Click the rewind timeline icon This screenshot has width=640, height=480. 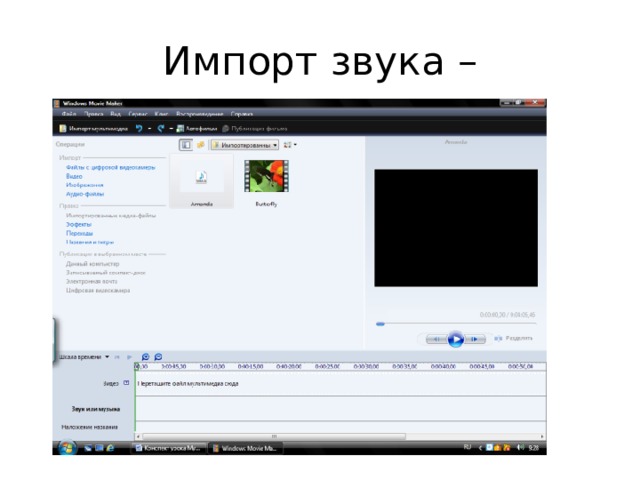coord(117,357)
